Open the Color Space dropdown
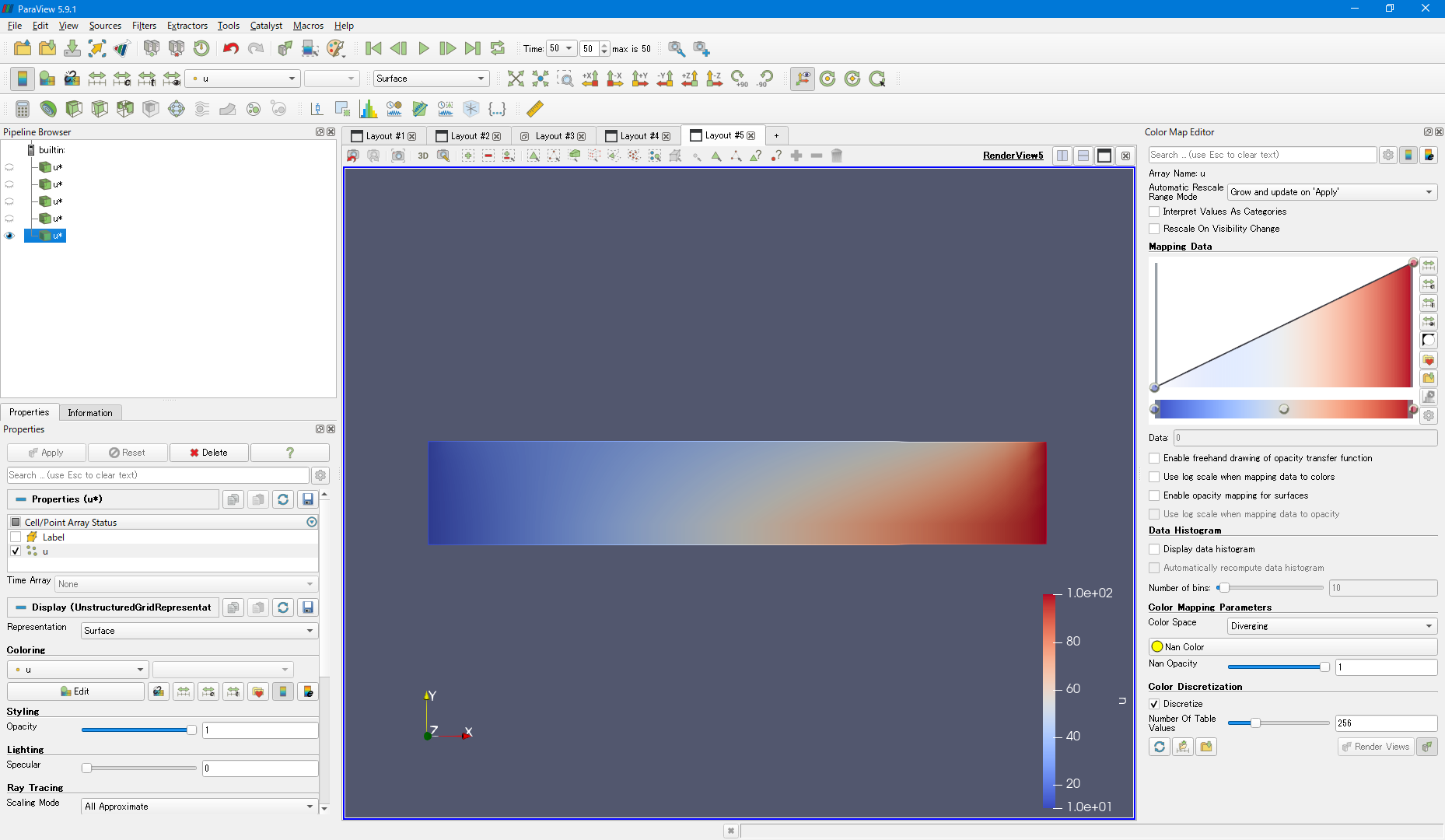 click(1332, 626)
